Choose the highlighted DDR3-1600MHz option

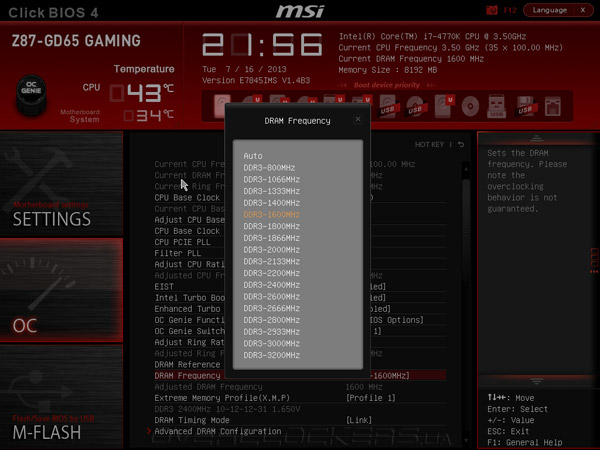pos(271,215)
